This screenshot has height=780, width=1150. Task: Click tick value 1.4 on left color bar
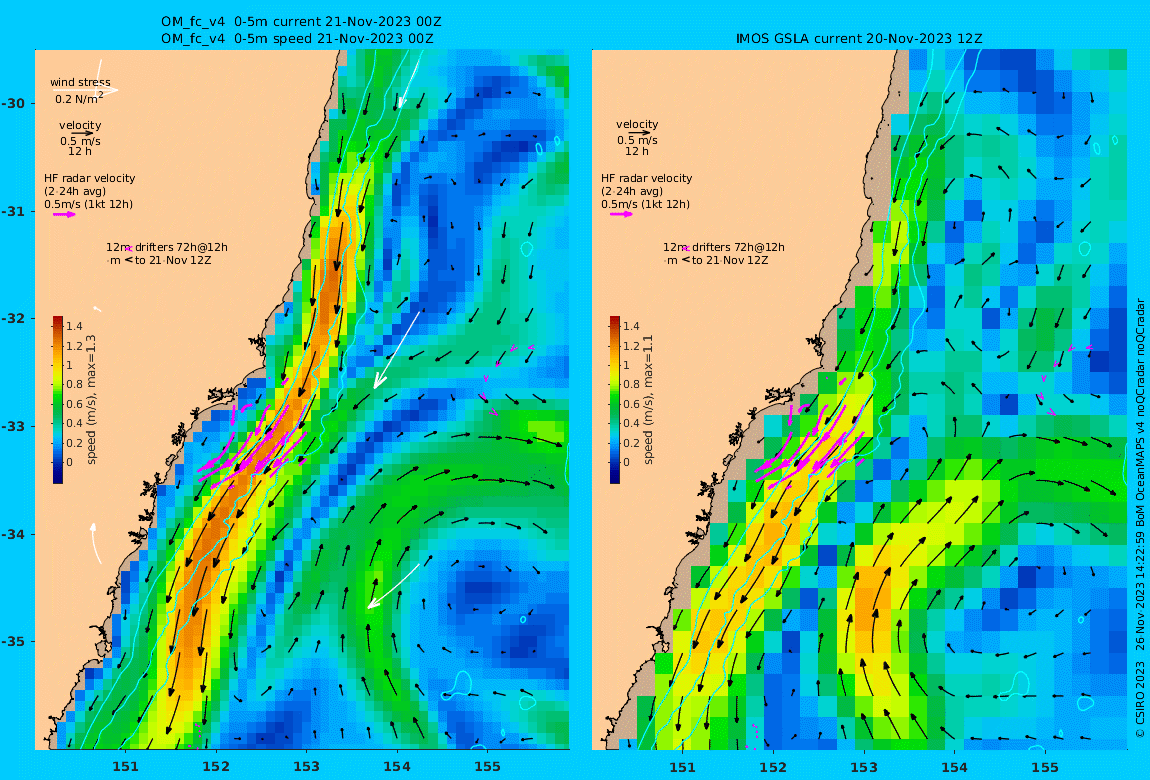point(74,326)
